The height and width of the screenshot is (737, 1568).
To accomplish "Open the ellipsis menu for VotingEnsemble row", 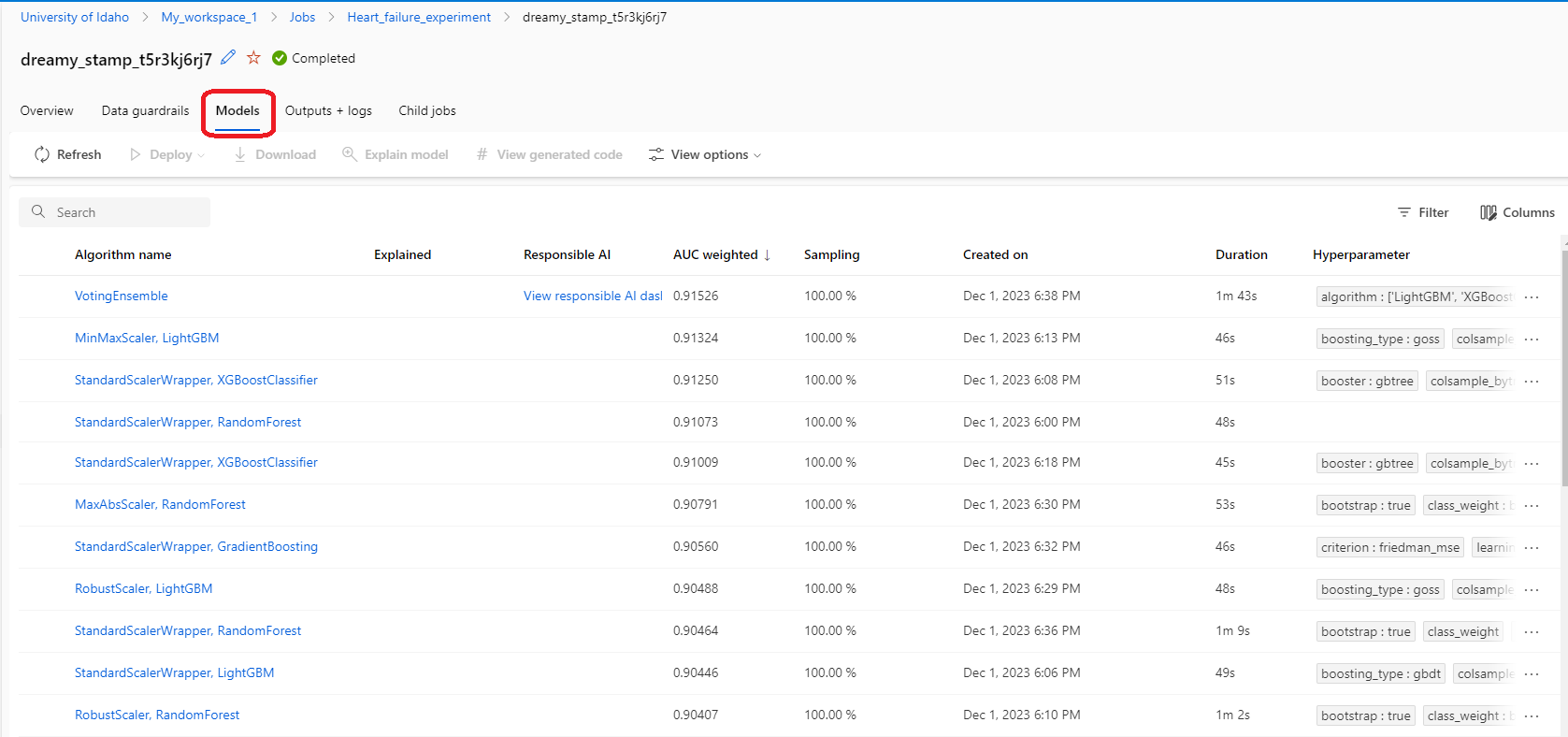I will (1532, 296).
